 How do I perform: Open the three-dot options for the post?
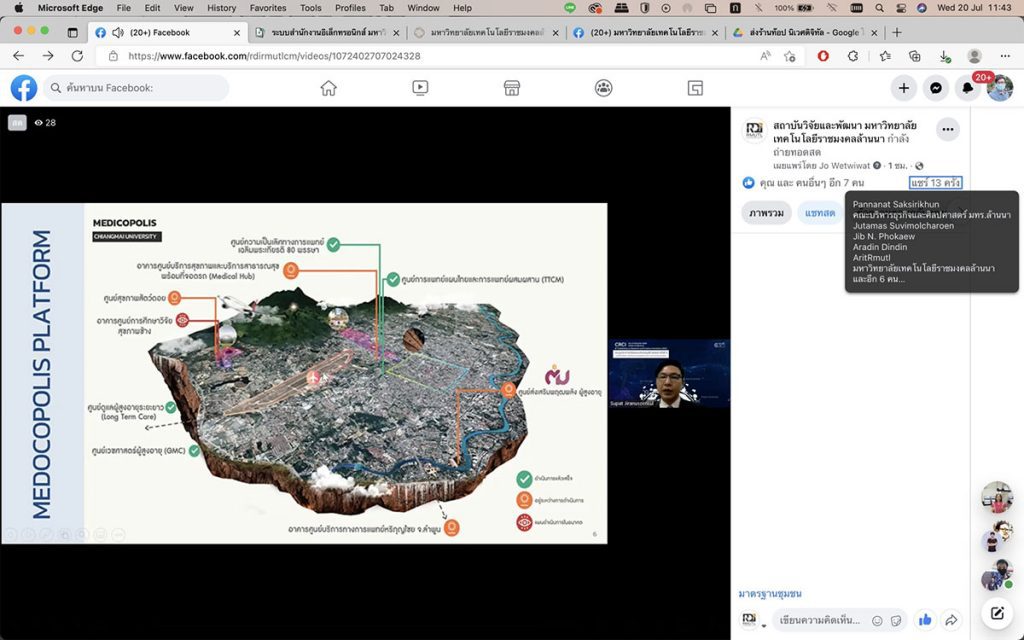[947, 129]
